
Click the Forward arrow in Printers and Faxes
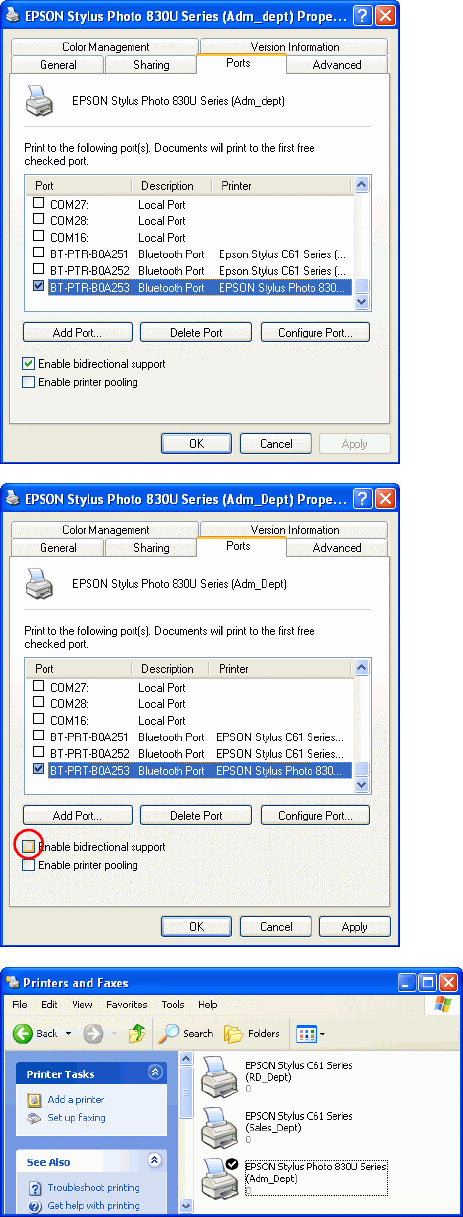click(x=93, y=1033)
